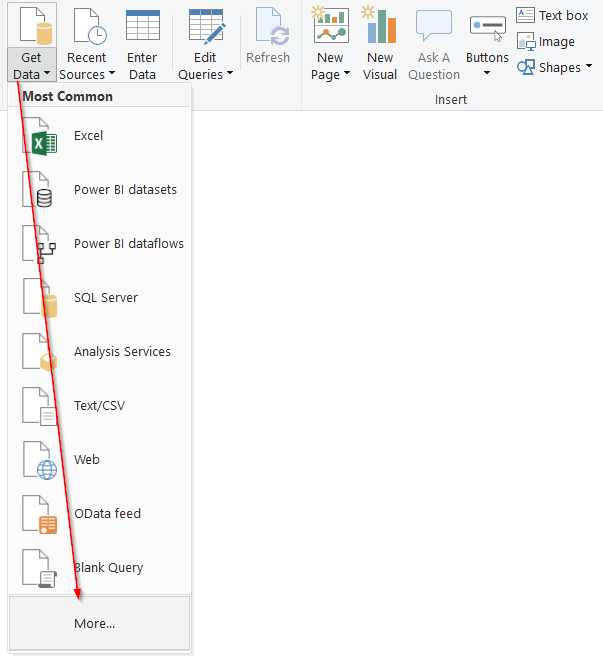This screenshot has width=603, height=662.
Task: Click the Web globe icon
Action: click(40, 460)
